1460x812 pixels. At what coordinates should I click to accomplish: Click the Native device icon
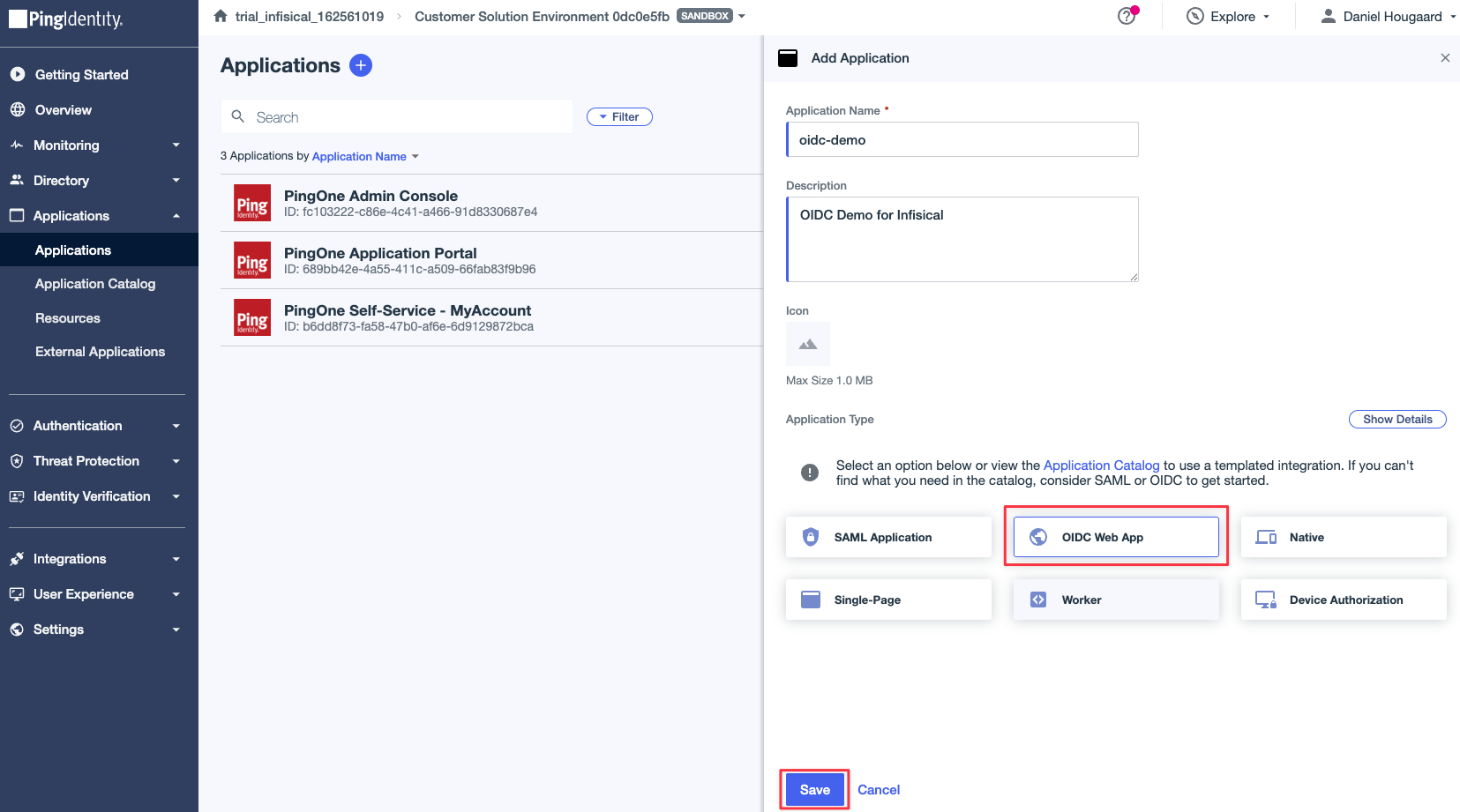coord(1266,537)
